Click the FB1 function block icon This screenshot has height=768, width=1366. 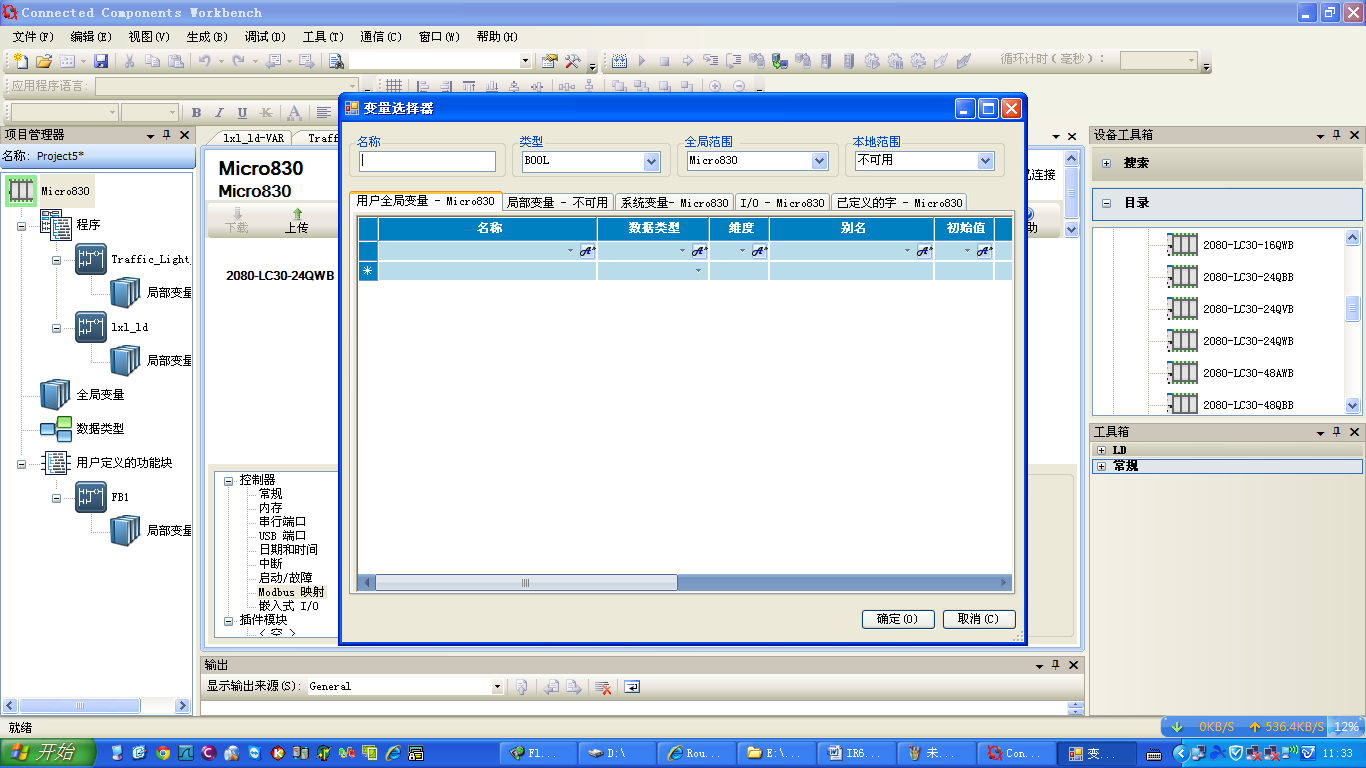pyautogui.click(x=91, y=496)
